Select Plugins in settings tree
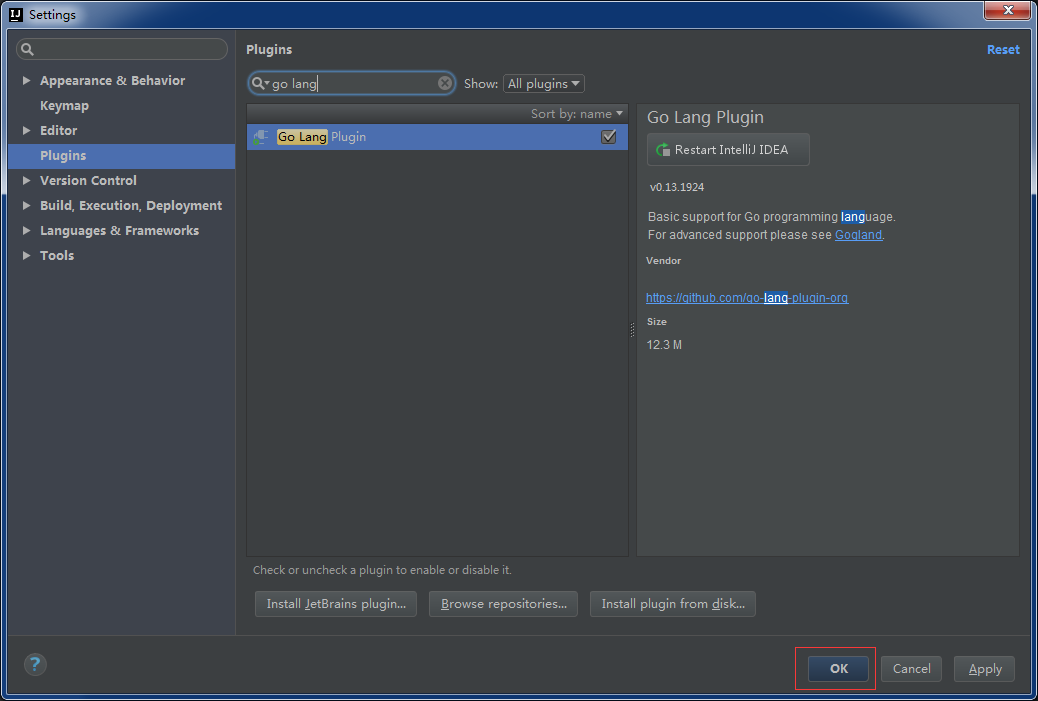The height and width of the screenshot is (701, 1038). coord(121,156)
